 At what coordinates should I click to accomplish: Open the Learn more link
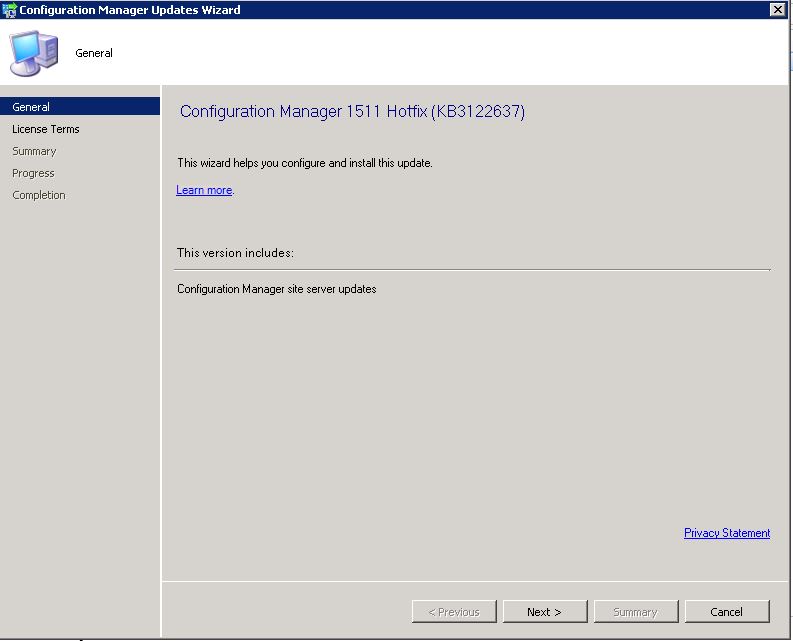(x=204, y=190)
